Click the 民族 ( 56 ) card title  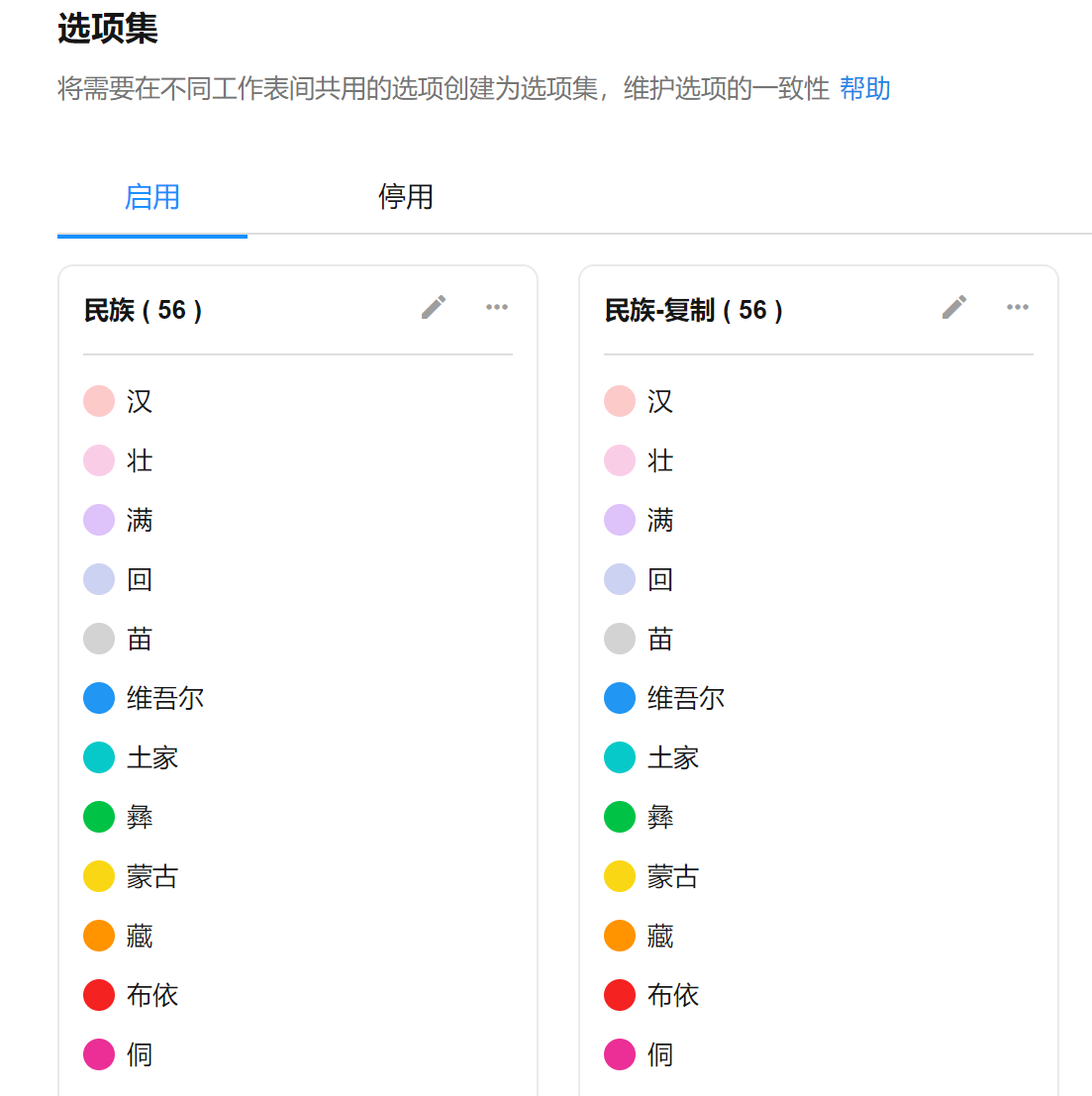[x=144, y=311]
